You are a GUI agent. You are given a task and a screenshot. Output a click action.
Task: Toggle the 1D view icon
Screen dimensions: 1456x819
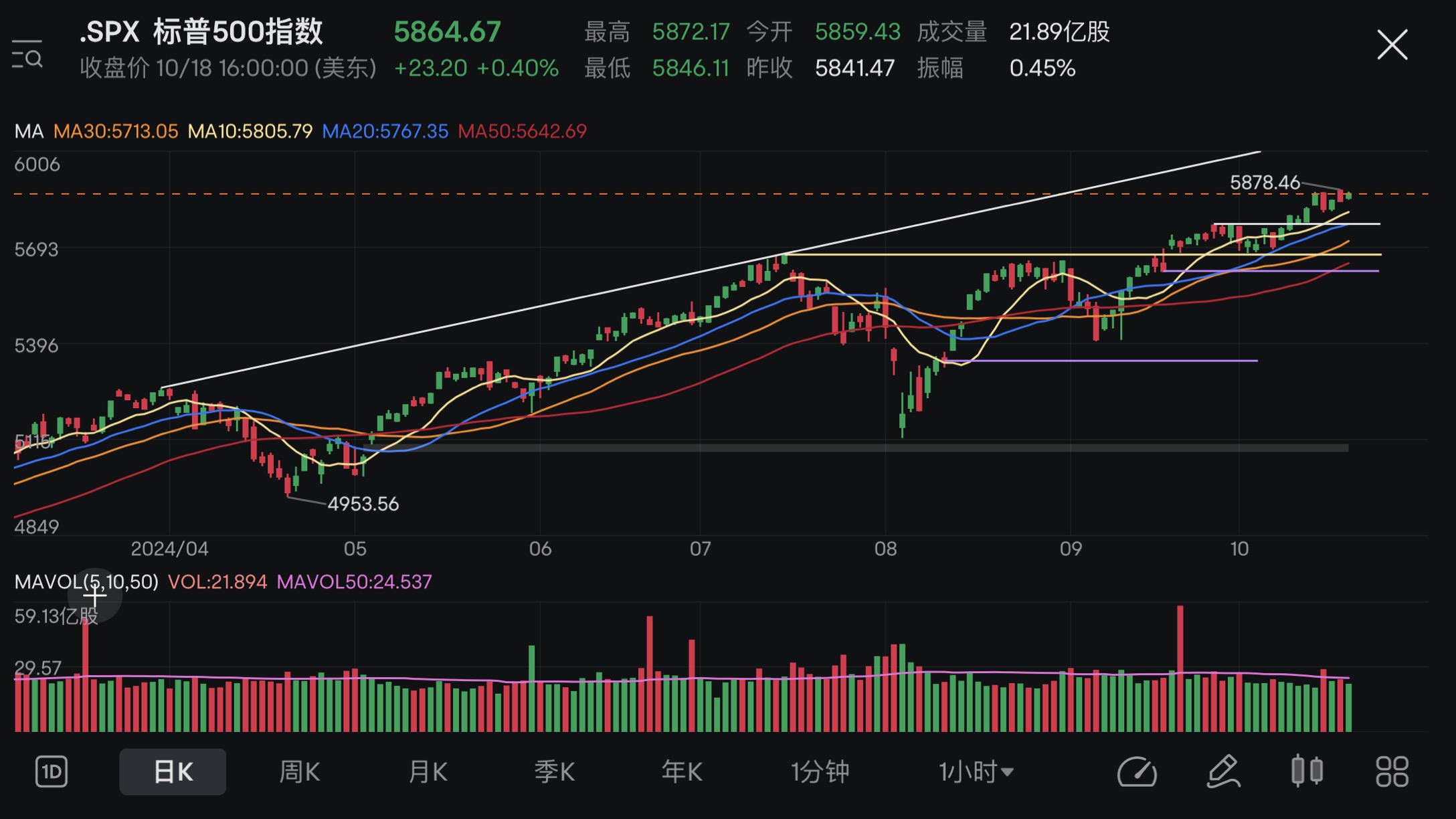(x=52, y=772)
